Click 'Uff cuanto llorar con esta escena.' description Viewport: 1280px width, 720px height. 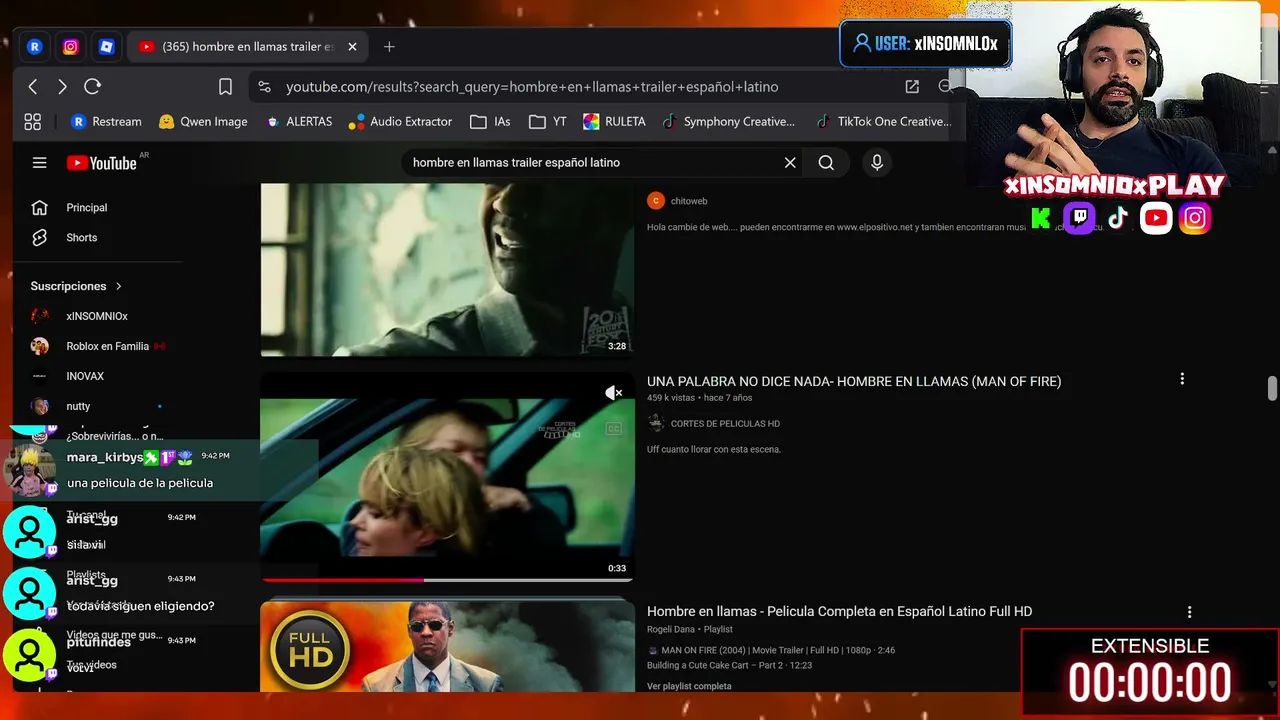click(714, 449)
